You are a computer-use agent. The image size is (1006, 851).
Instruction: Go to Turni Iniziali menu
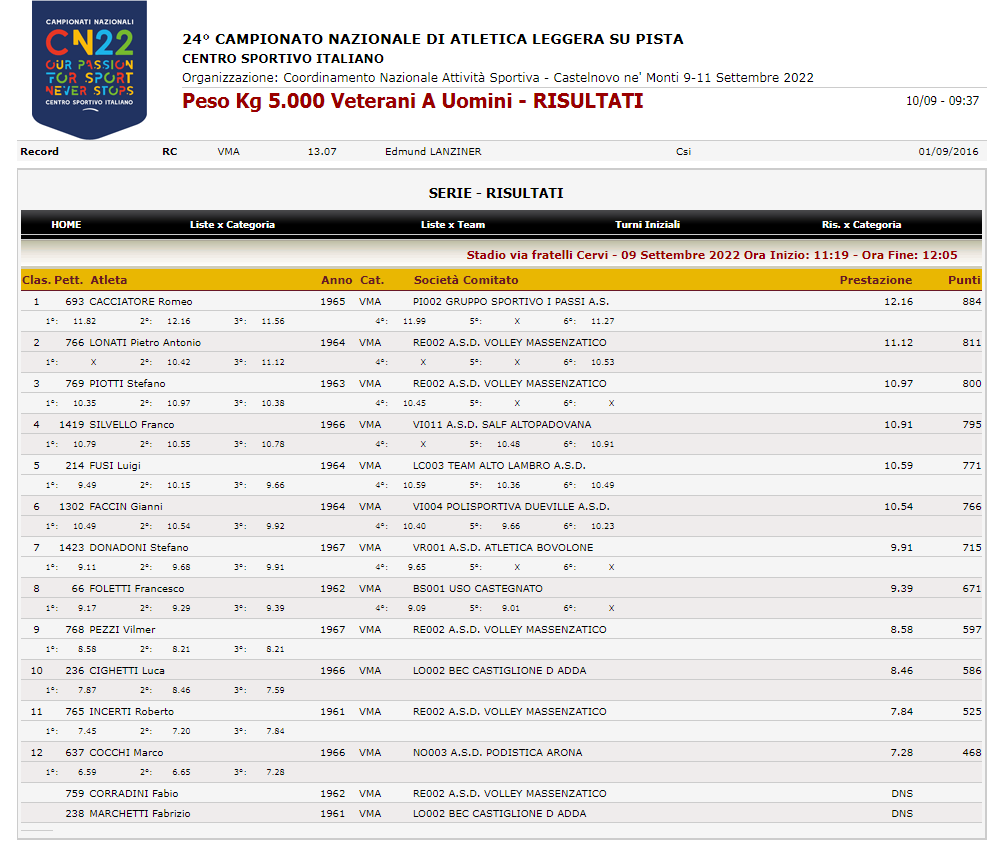click(x=647, y=225)
